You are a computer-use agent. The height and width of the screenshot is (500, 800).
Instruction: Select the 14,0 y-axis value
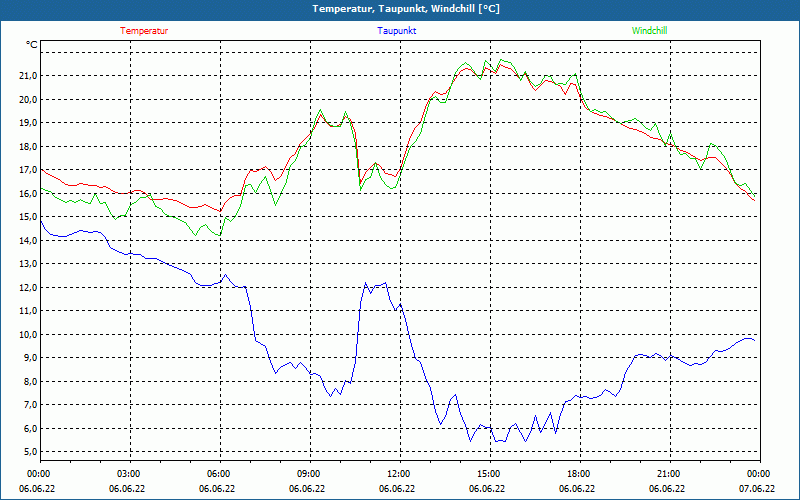[29, 240]
